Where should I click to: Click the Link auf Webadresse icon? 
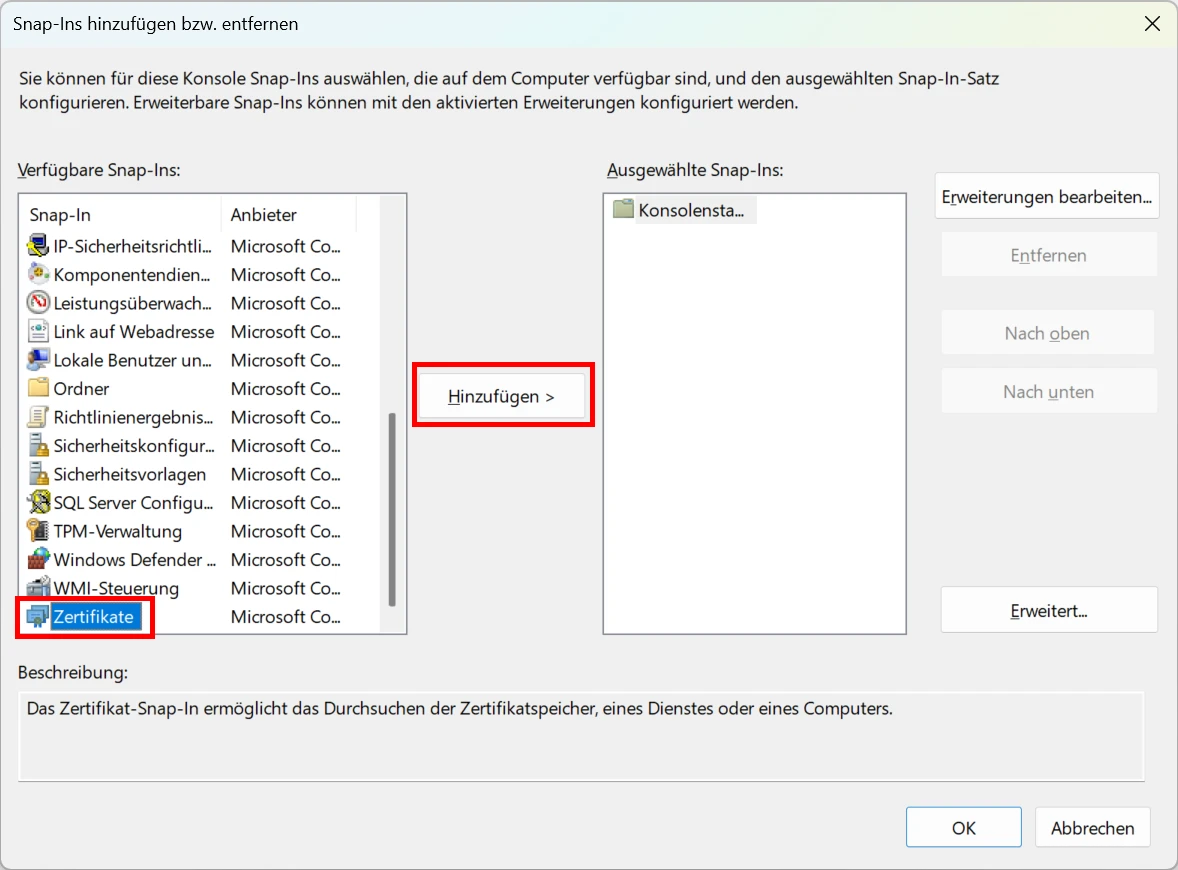point(38,331)
